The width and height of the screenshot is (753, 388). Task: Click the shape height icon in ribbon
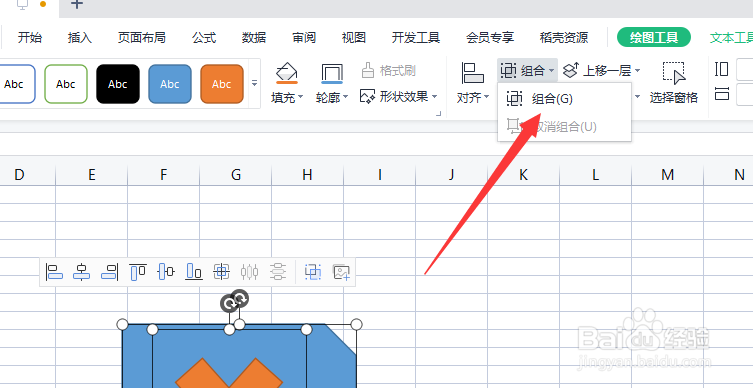tap(721, 69)
